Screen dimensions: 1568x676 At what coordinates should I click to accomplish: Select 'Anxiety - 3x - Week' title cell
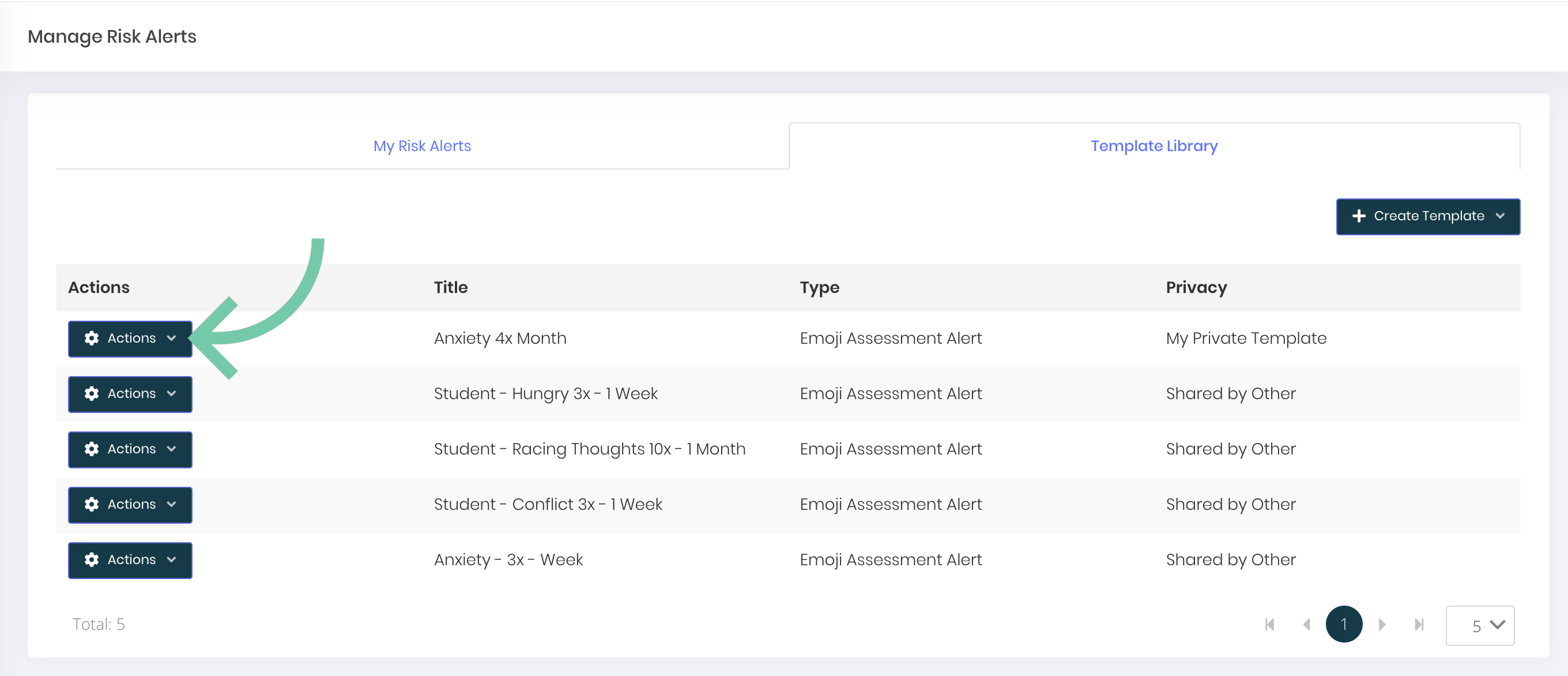[x=508, y=560]
